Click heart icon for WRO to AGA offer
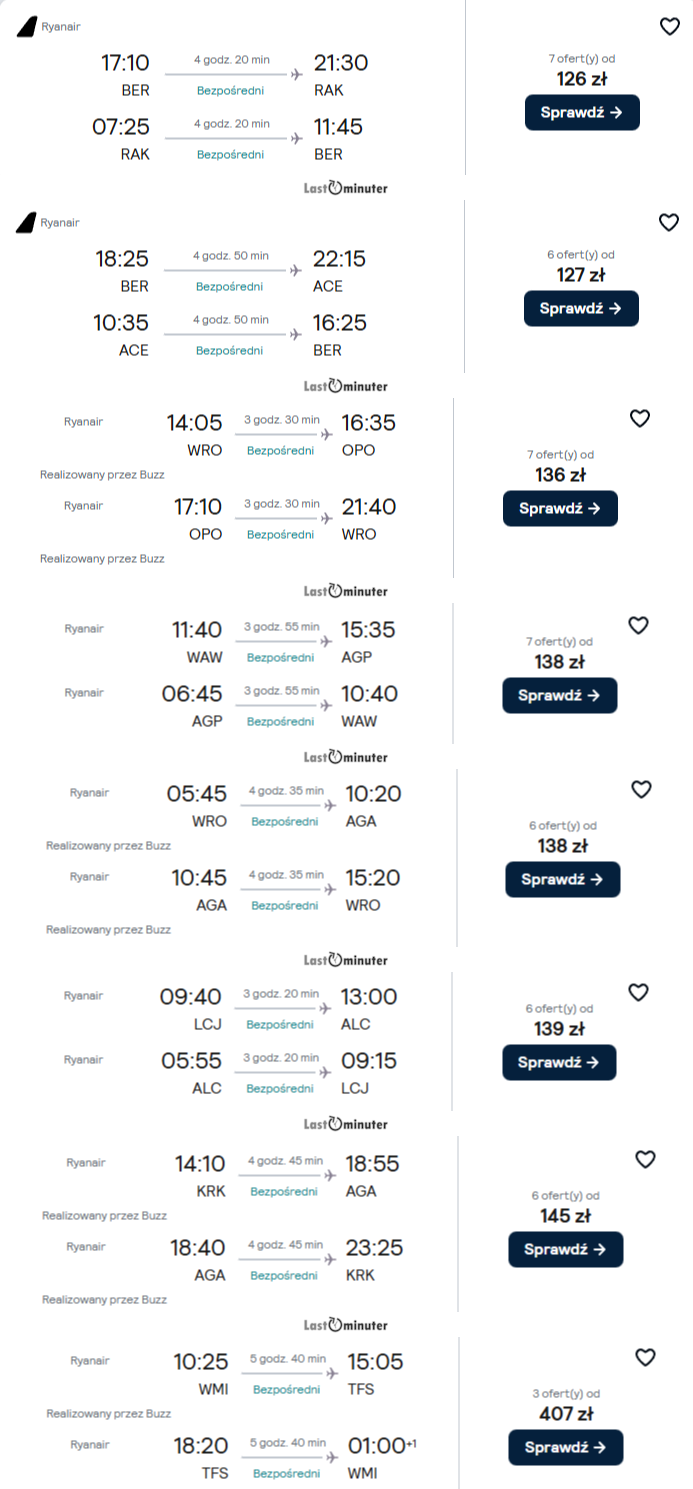This screenshot has height=1489, width=693. [641, 790]
